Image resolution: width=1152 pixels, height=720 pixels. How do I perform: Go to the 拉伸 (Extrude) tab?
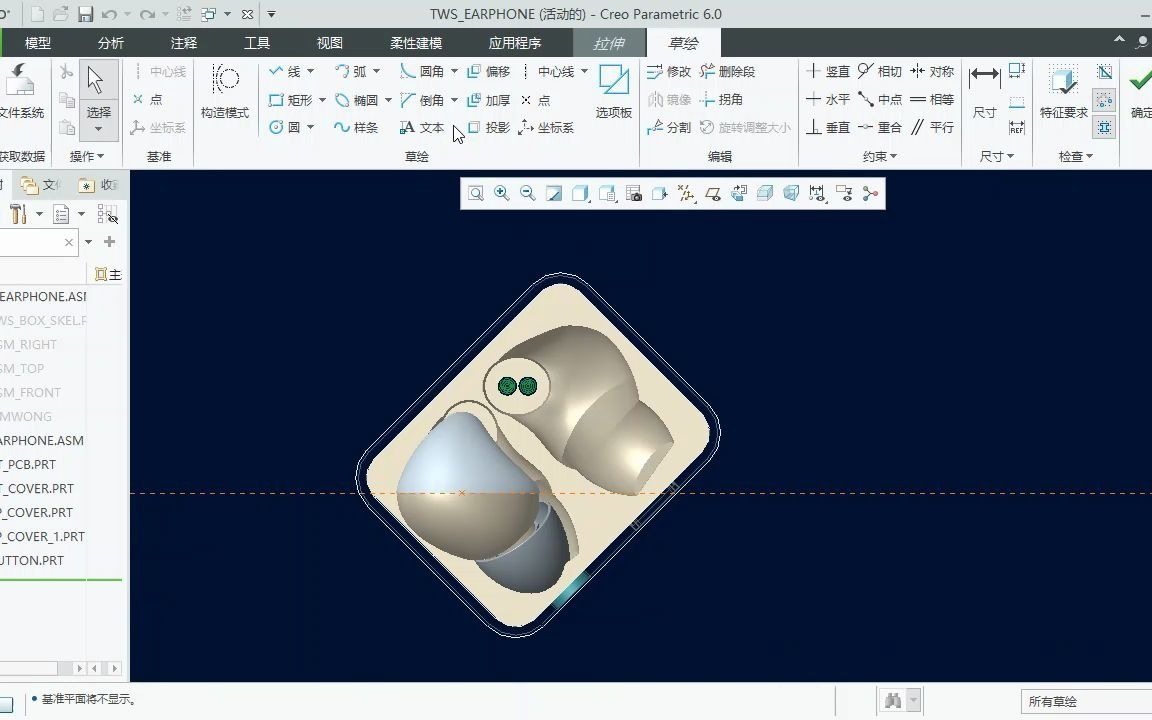click(x=609, y=43)
